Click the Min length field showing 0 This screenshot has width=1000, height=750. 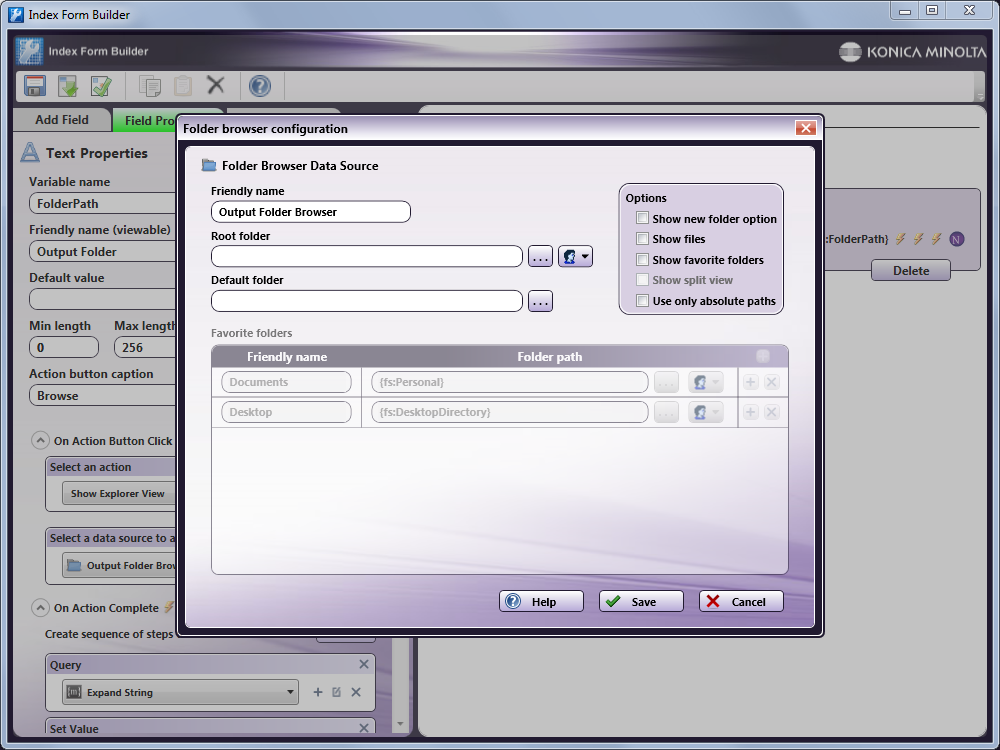click(64, 348)
